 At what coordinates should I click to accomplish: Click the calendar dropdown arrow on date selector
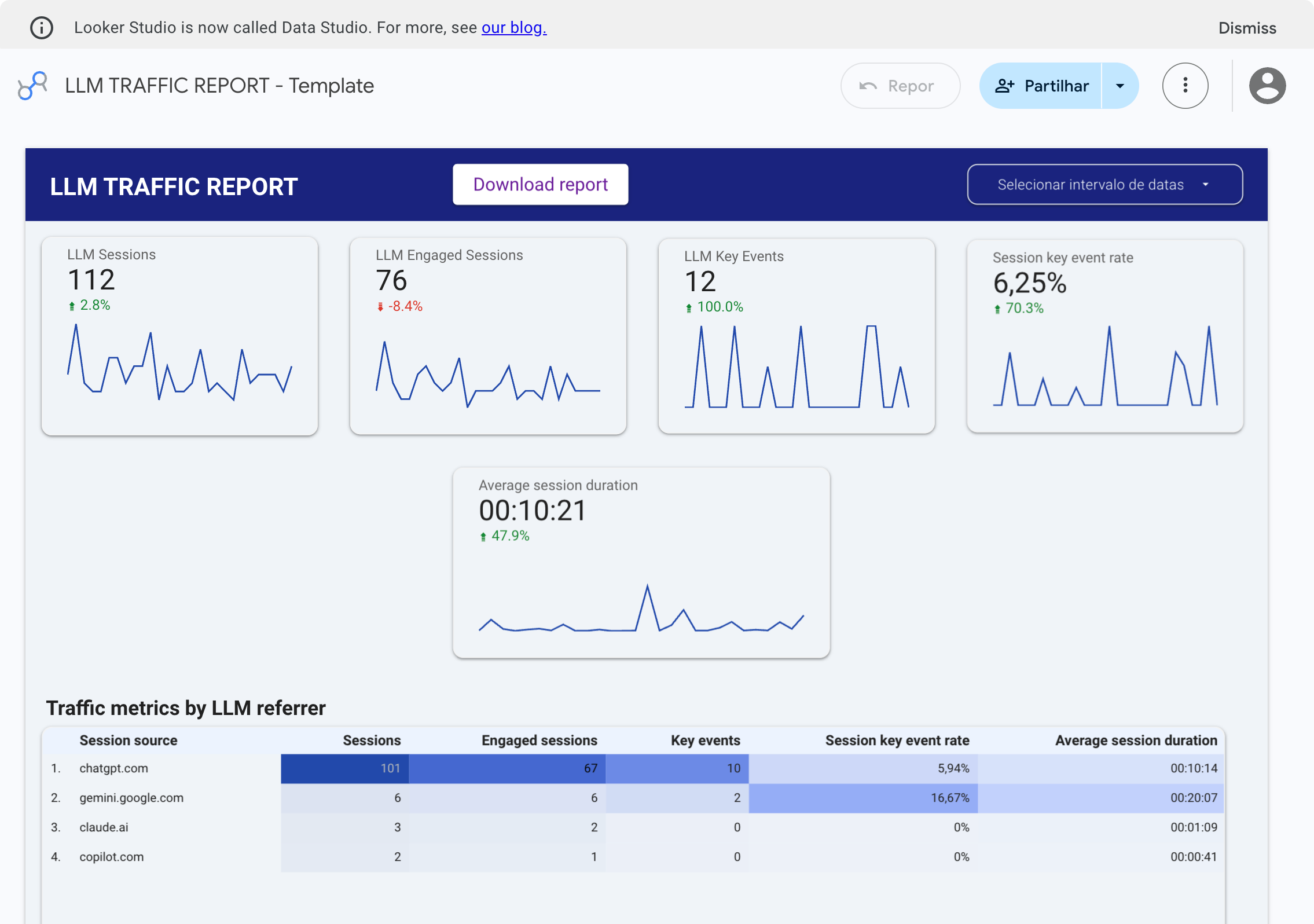1206,184
